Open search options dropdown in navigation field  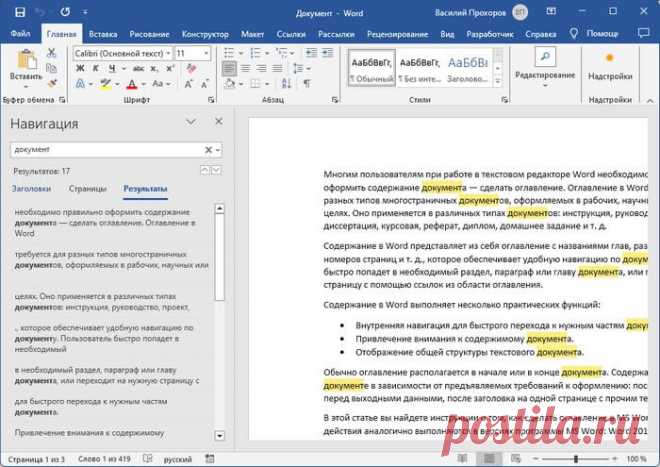coord(218,149)
